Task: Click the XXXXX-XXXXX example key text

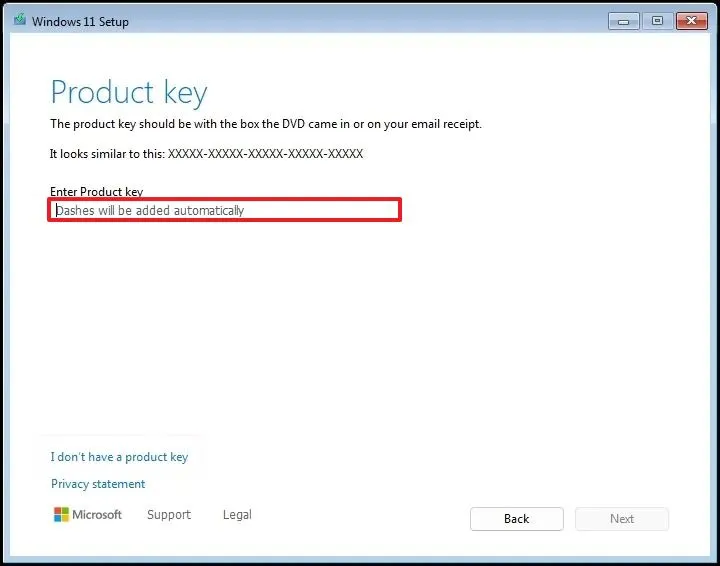Action: pos(265,154)
